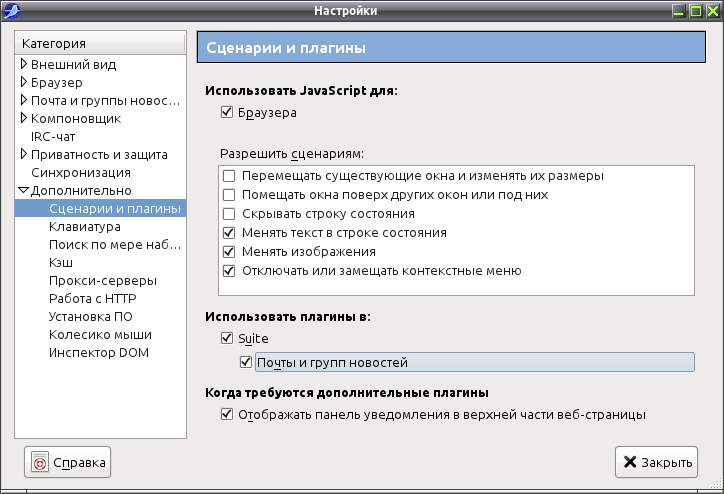
Task: Click the Разрешить сценариям label
Action: pyautogui.click(x=292, y=154)
